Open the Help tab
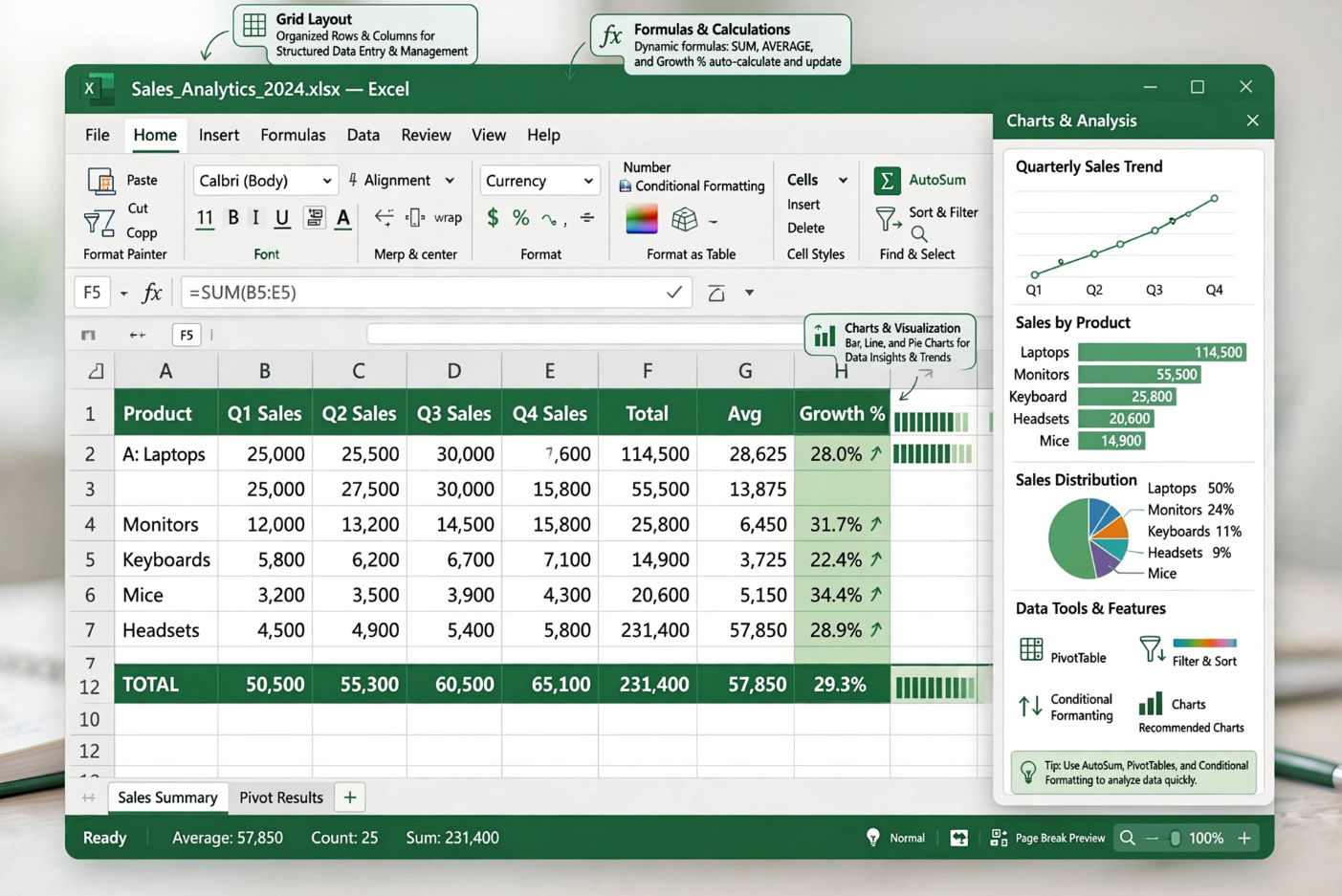This screenshot has width=1342, height=896. 543,135
